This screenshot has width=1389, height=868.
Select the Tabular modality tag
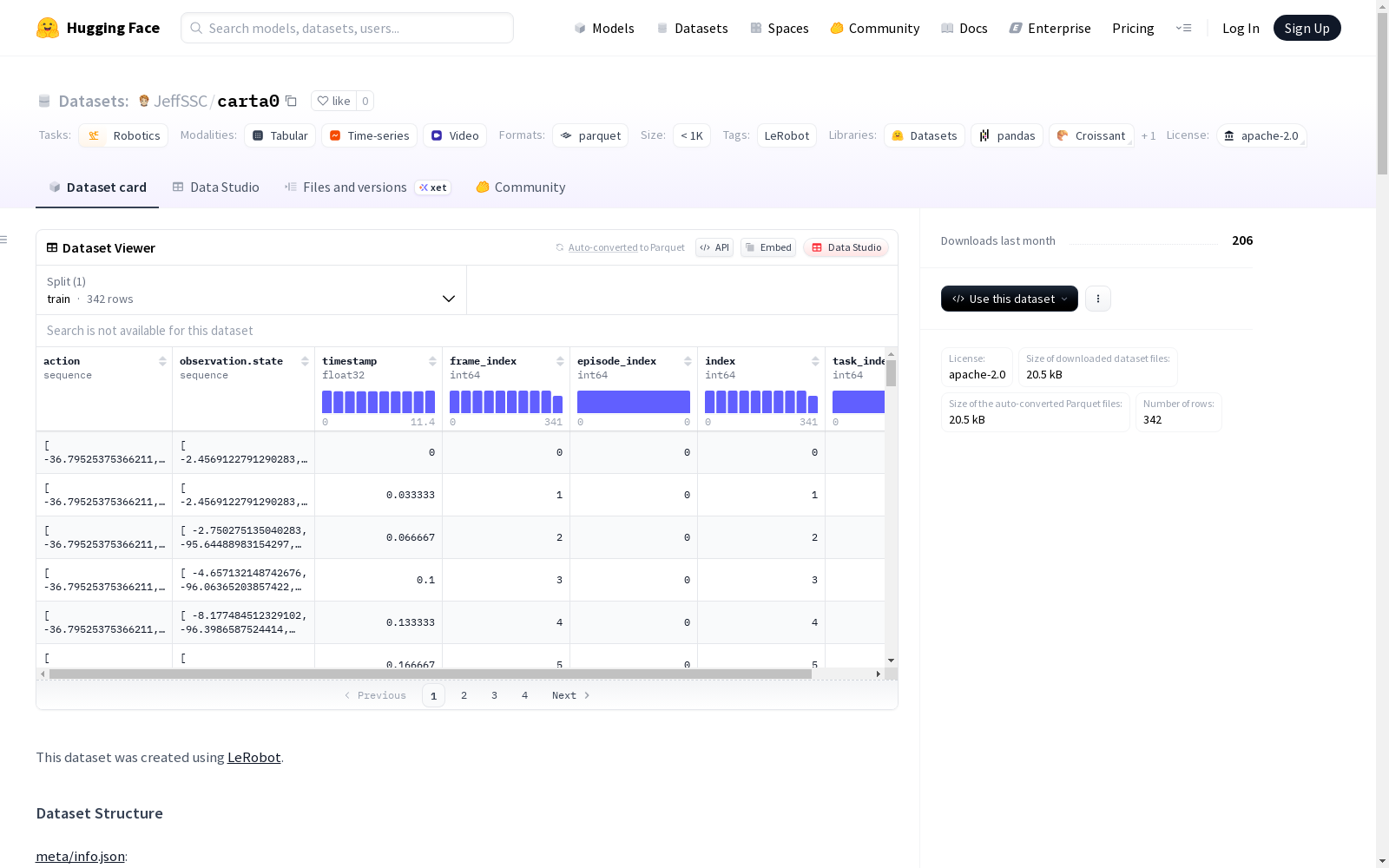(280, 135)
